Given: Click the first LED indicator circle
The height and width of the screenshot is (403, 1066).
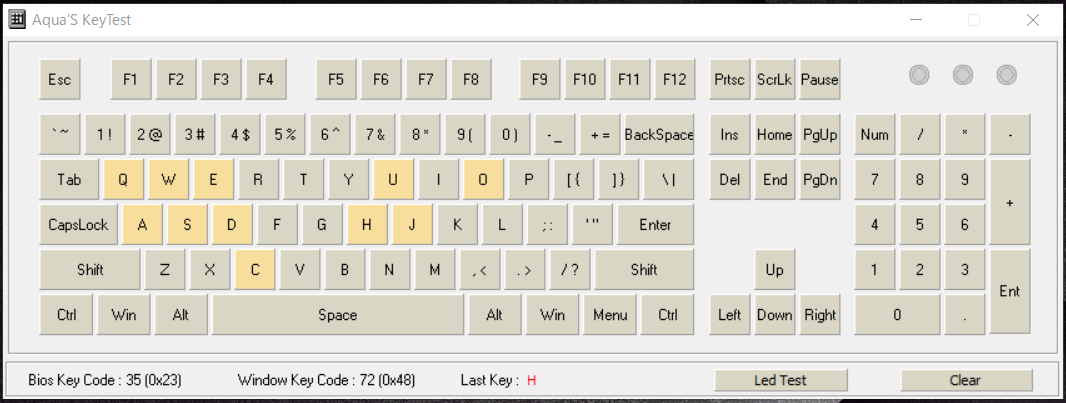Looking at the screenshot, I should click(919, 75).
